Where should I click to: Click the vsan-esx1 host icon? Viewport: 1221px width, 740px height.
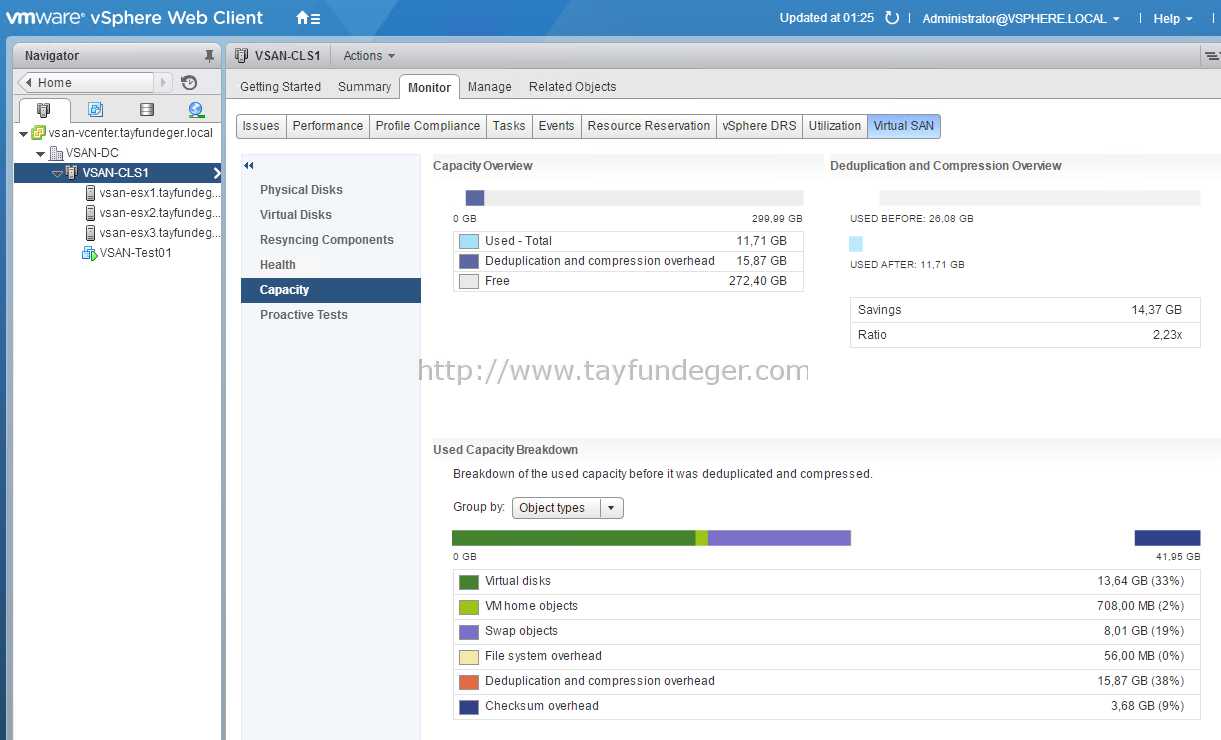click(x=90, y=193)
